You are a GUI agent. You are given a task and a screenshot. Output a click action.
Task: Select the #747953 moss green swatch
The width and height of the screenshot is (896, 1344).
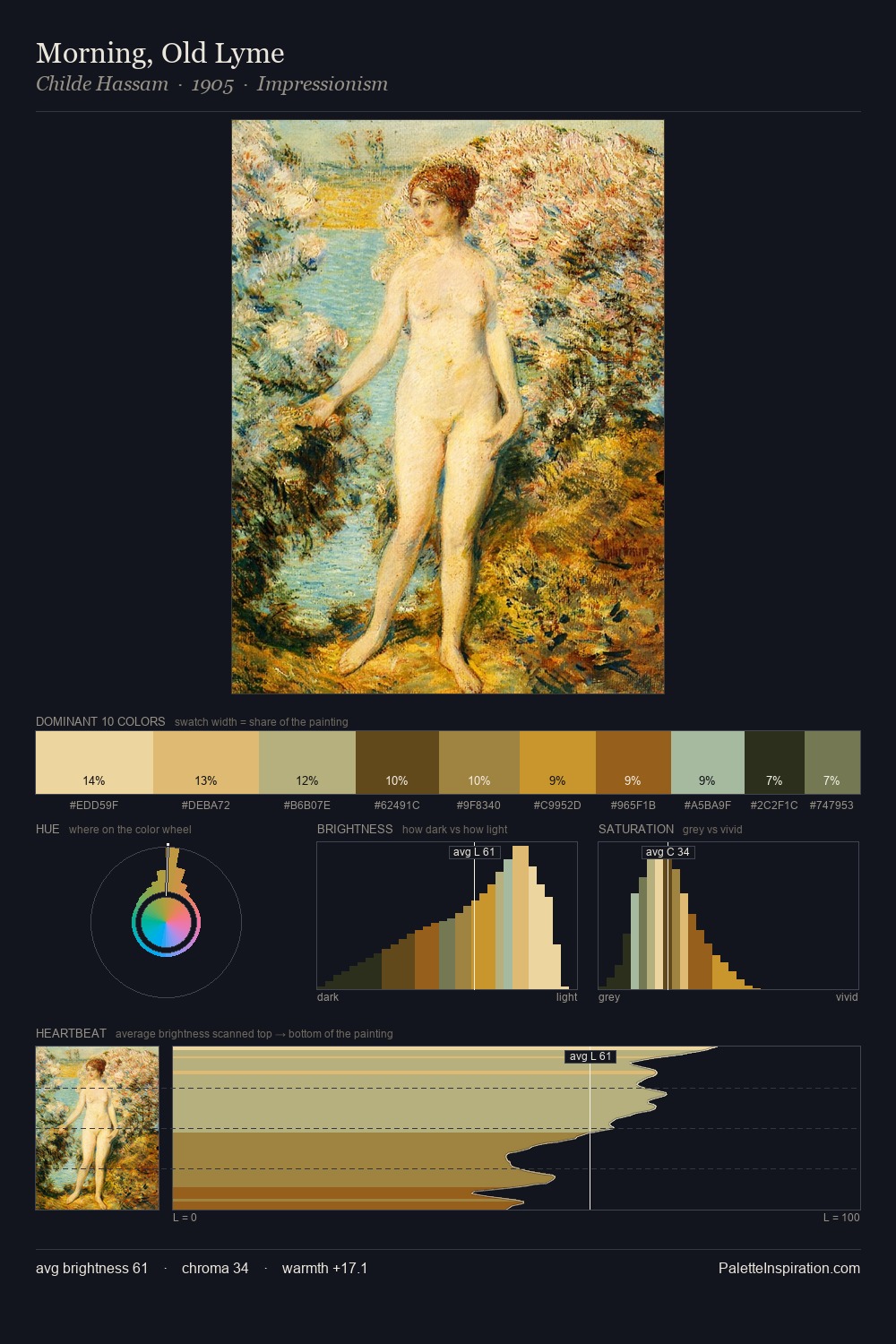832,762
